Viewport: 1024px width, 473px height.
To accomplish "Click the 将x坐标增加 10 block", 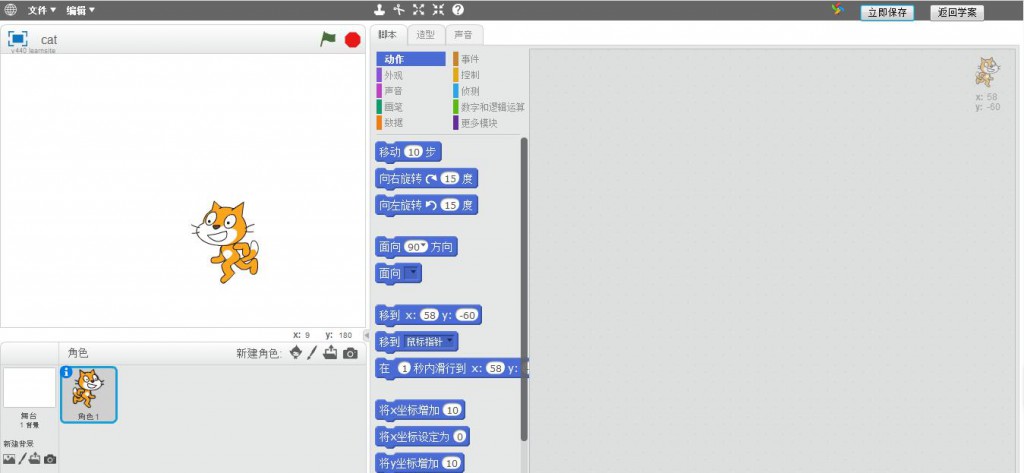I will [421, 410].
